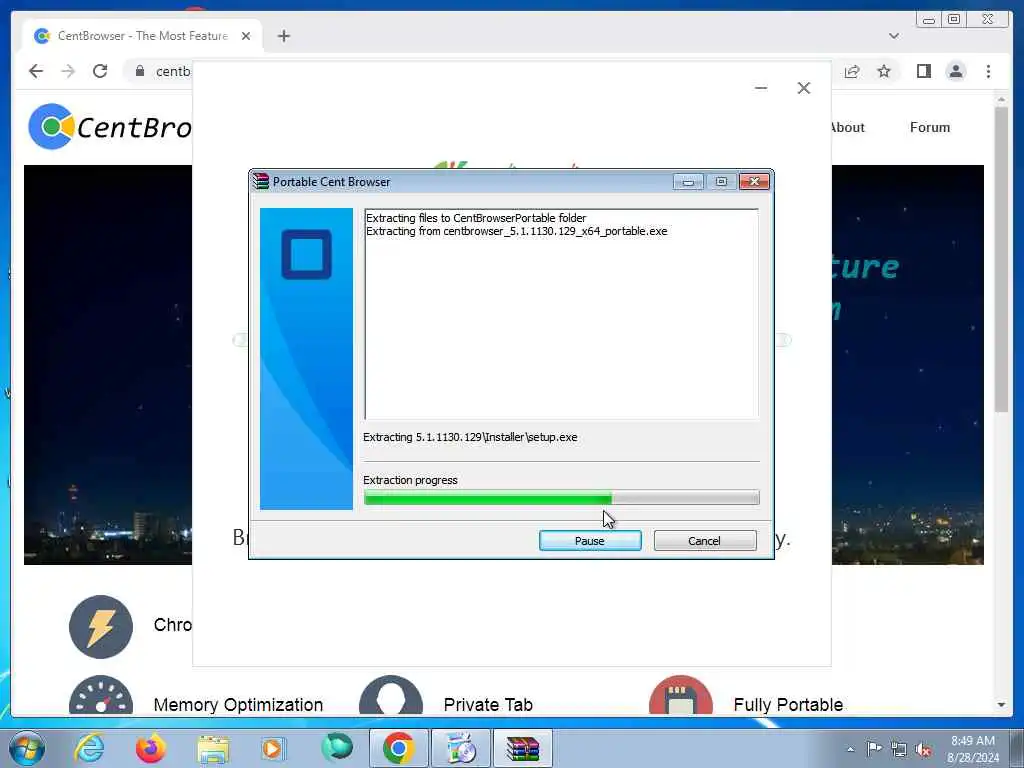Click the Private Tab icon
1024x768 pixels.
pos(391,696)
